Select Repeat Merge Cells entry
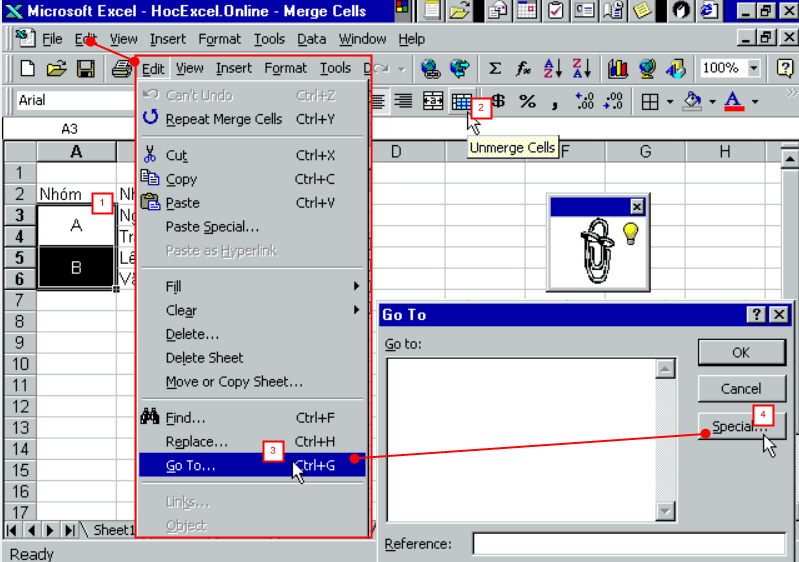Image resolution: width=799 pixels, height=562 pixels. (252, 119)
